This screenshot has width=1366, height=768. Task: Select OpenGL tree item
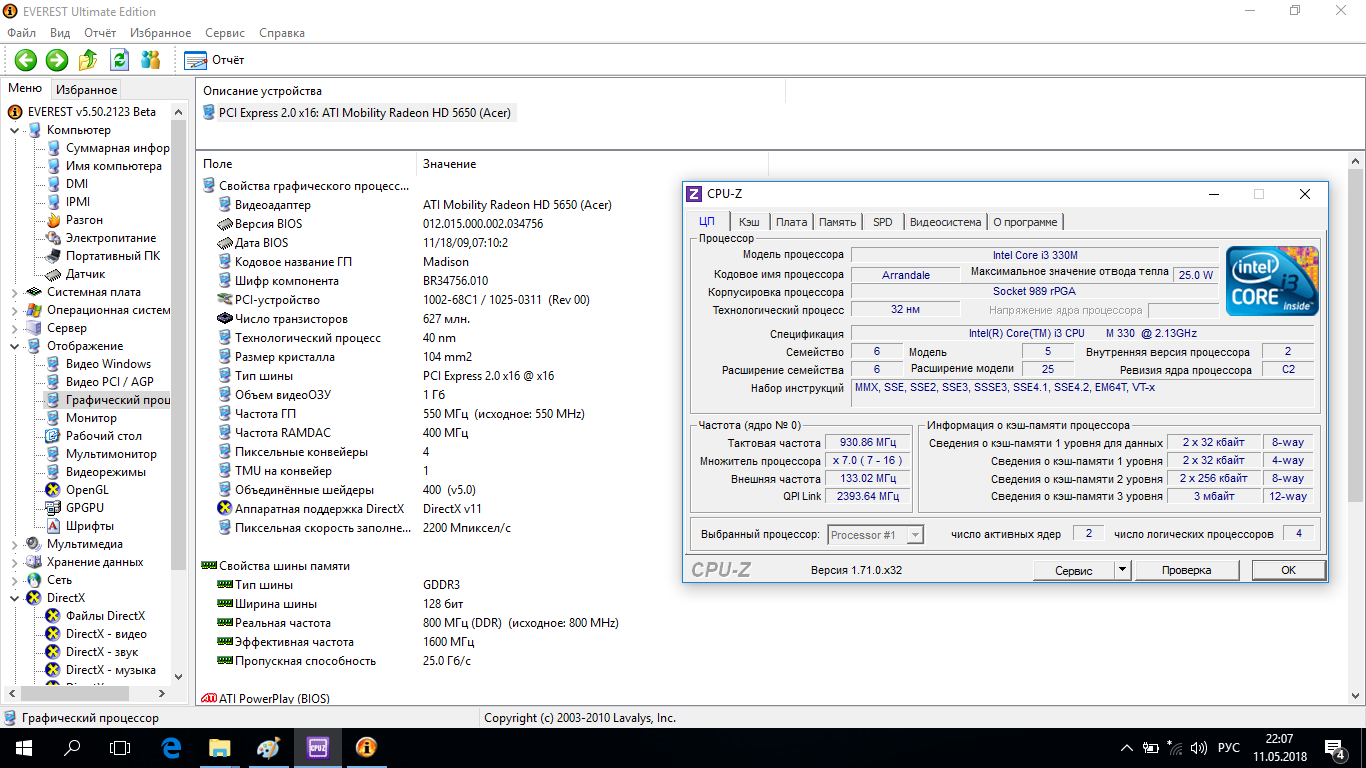[x=78, y=490]
